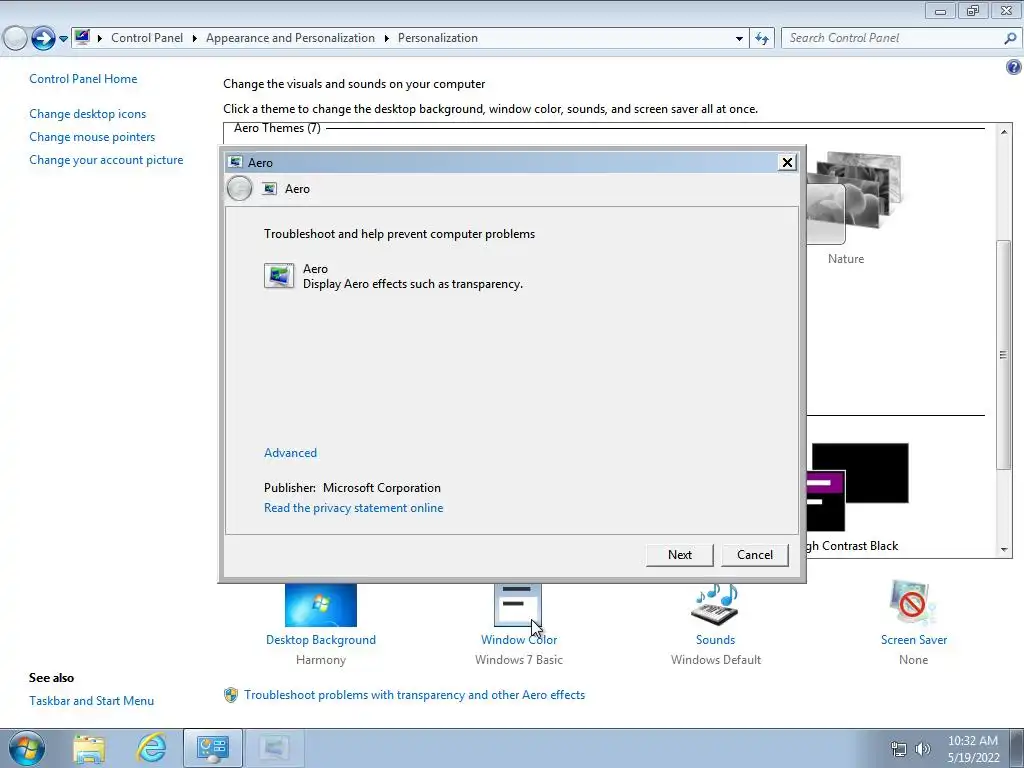Open Change your account picture

(106, 160)
